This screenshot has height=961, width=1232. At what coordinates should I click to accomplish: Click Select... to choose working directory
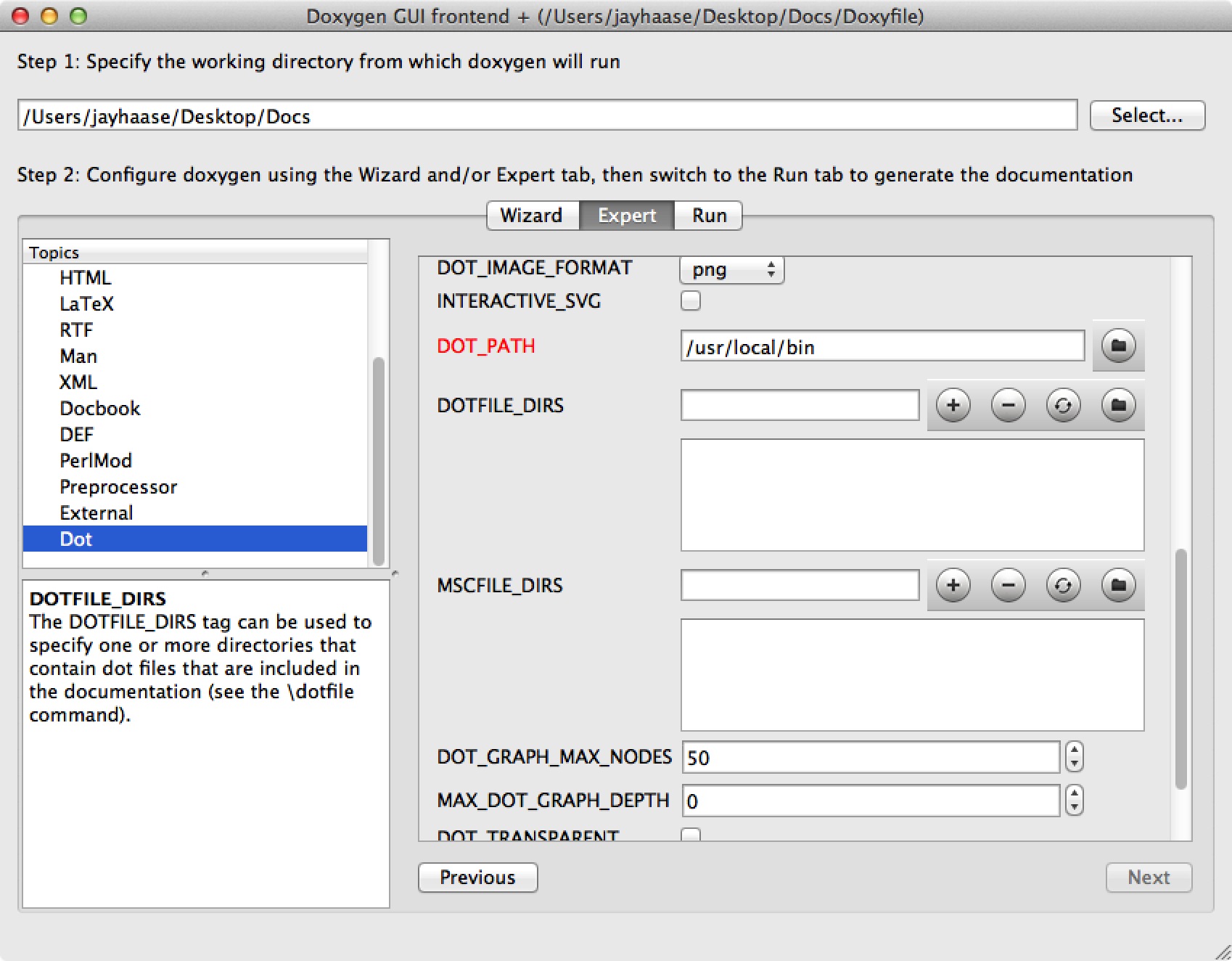point(1147,115)
